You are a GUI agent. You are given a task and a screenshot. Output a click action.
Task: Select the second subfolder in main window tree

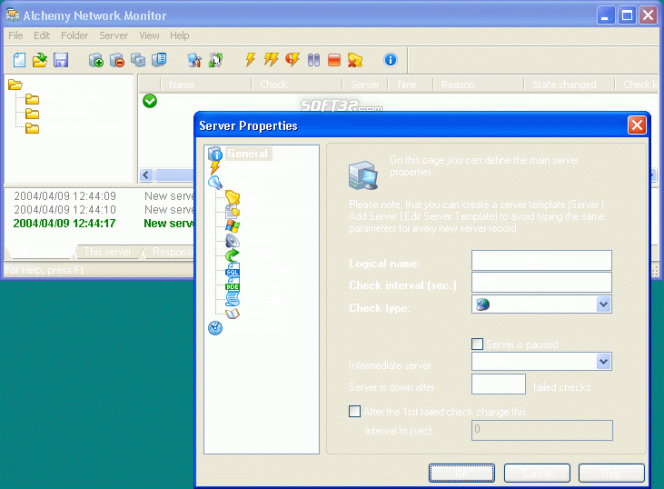pos(32,114)
